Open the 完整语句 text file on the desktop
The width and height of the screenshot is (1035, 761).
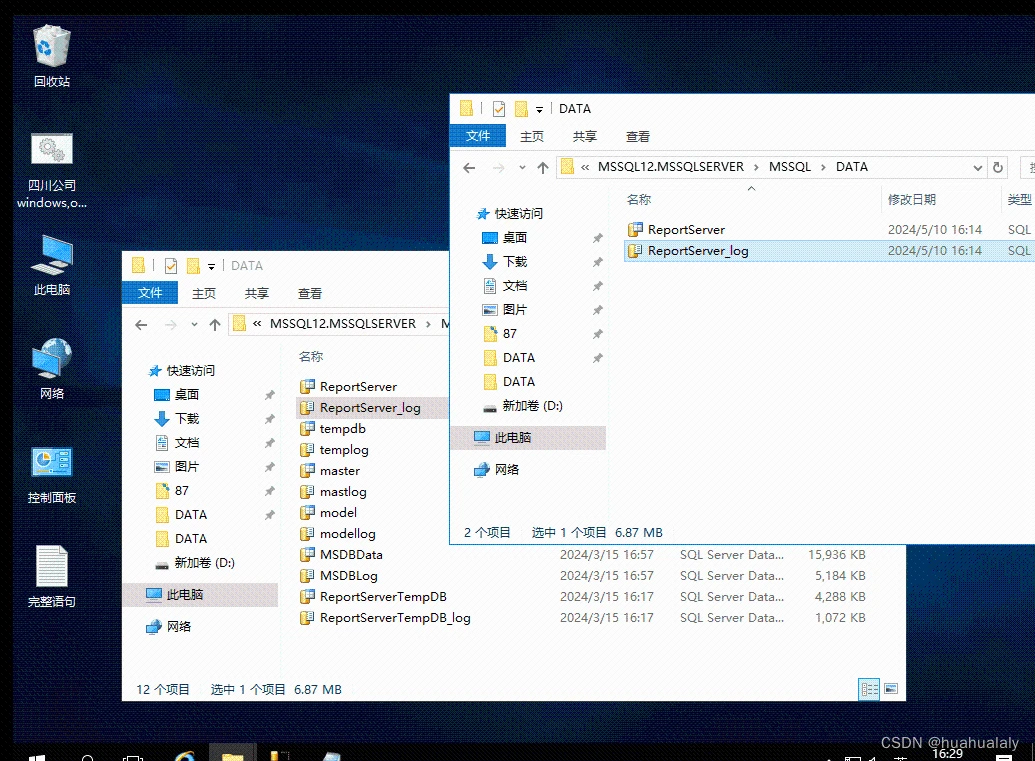(51, 576)
